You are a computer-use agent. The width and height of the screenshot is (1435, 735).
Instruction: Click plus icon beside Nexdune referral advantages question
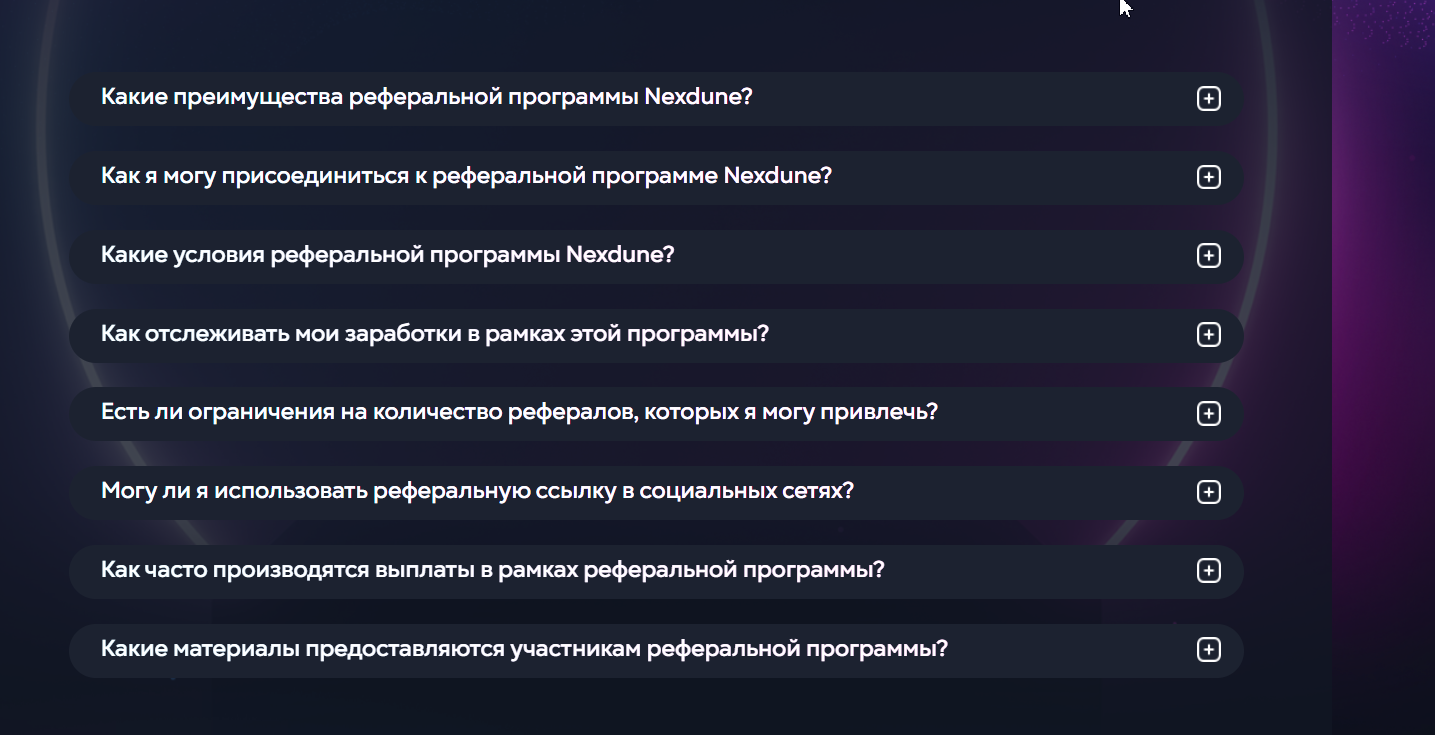[1209, 99]
